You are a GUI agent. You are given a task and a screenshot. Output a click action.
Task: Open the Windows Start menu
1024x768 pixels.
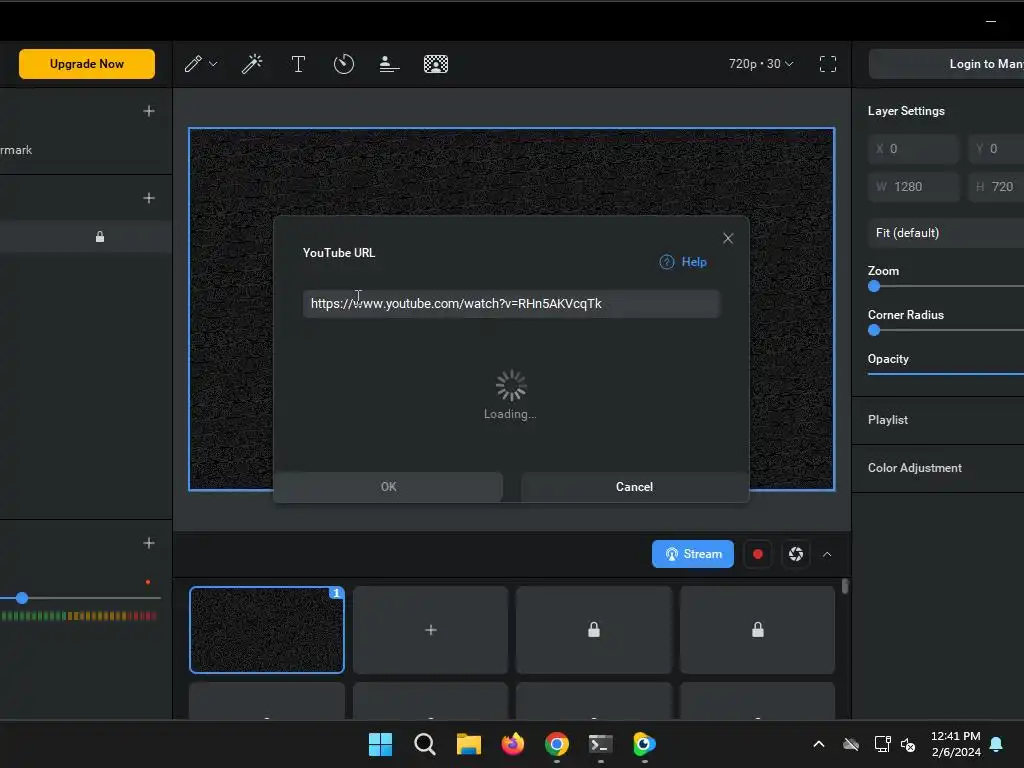pos(380,744)
